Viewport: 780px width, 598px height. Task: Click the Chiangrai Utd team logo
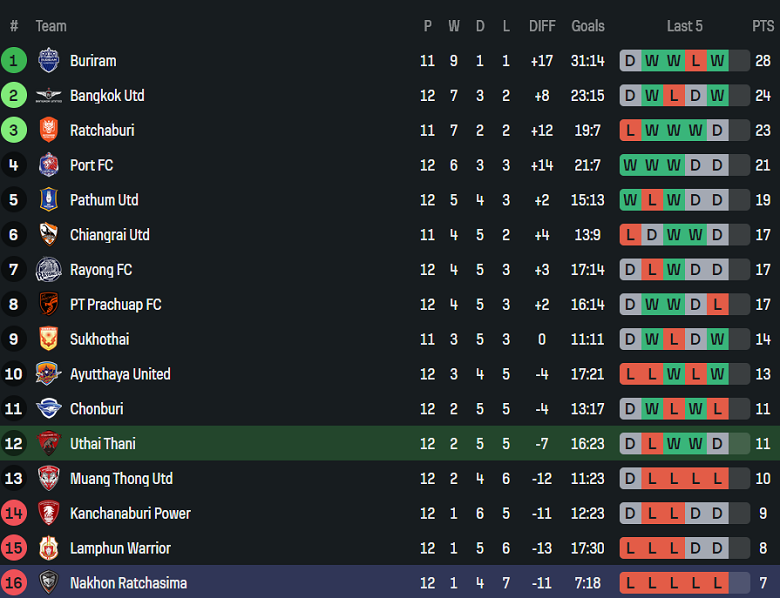pos(48,235)
